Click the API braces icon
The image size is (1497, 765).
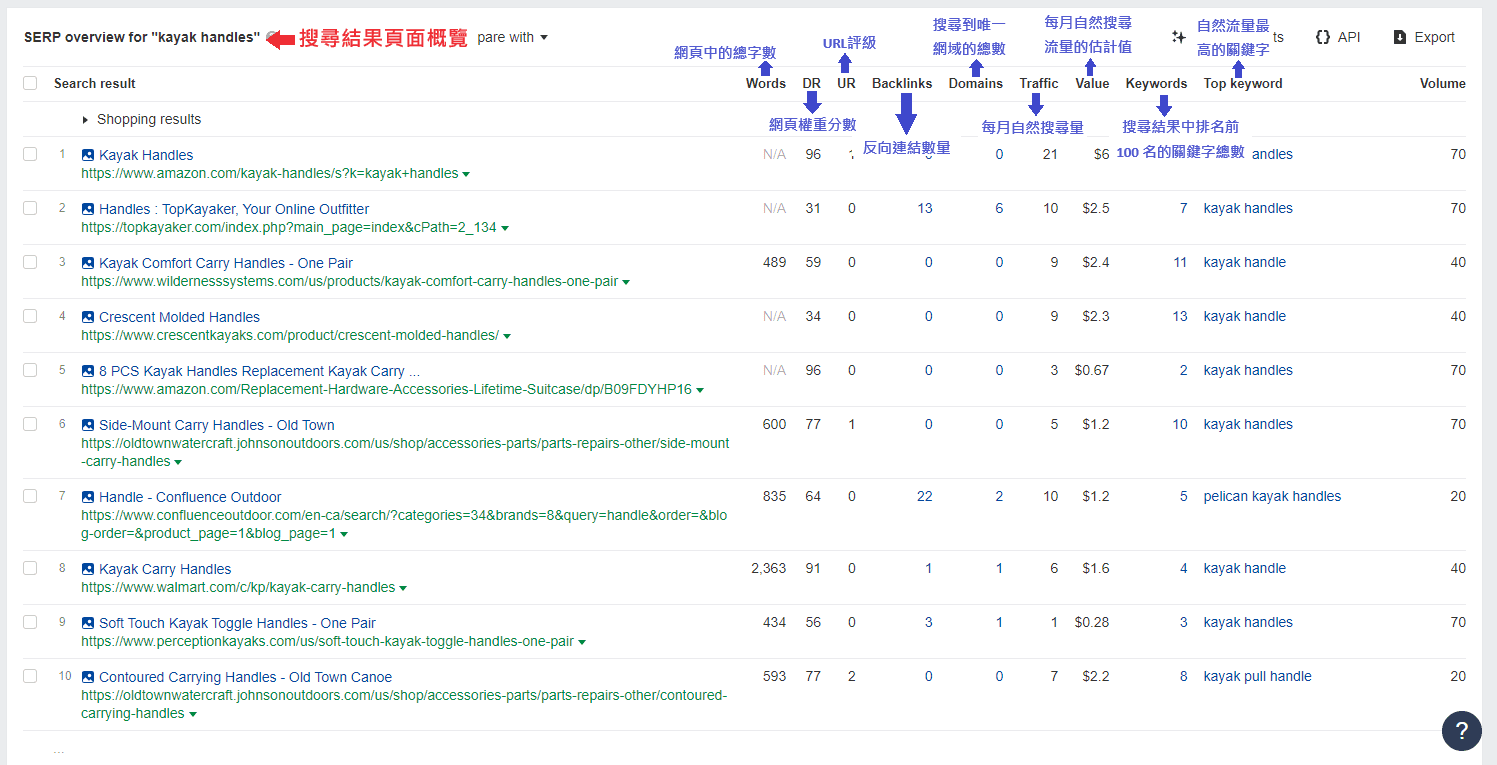click(1323, 37)
